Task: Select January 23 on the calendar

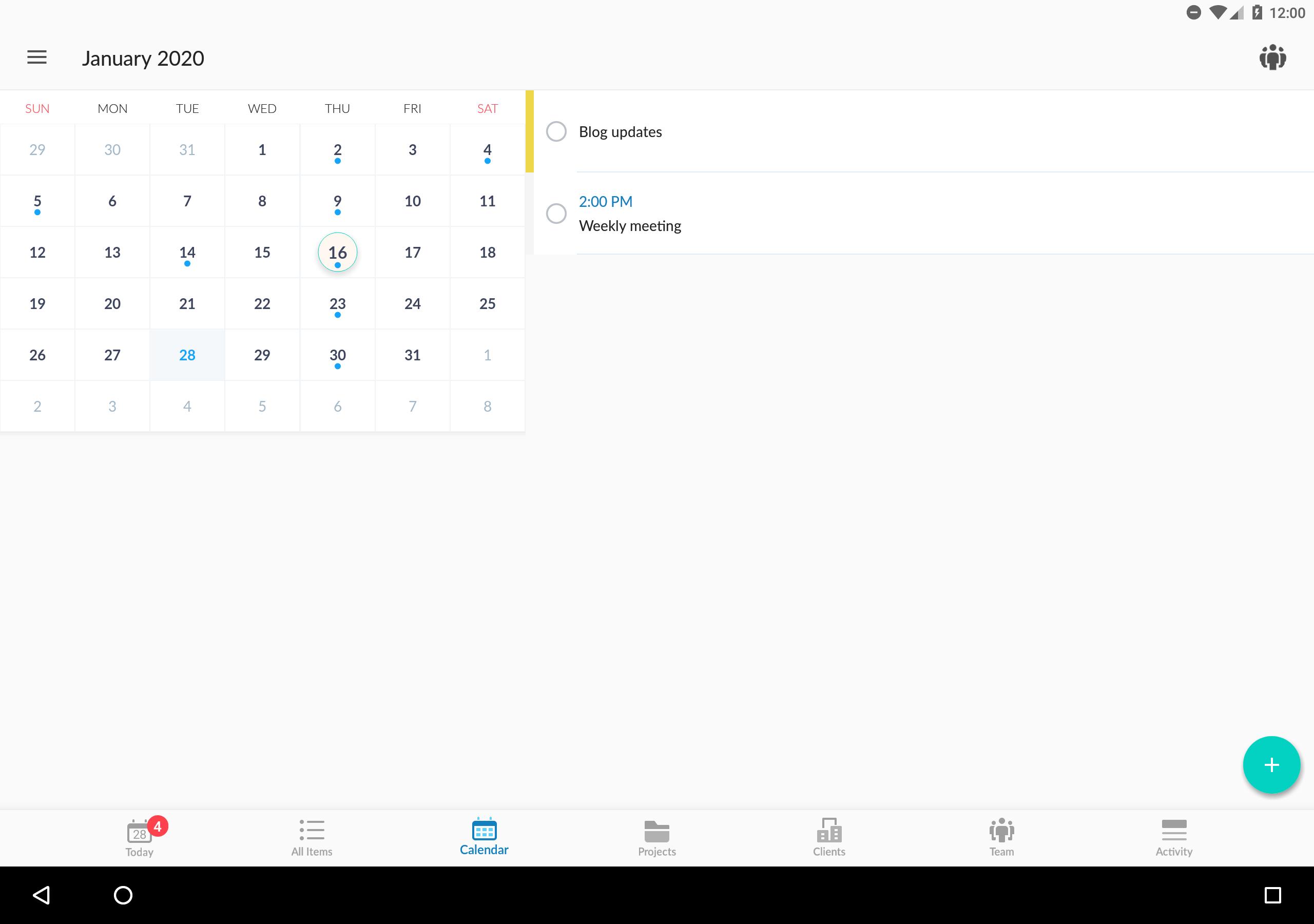Action: pyautogui.click(x=338, y=303)
